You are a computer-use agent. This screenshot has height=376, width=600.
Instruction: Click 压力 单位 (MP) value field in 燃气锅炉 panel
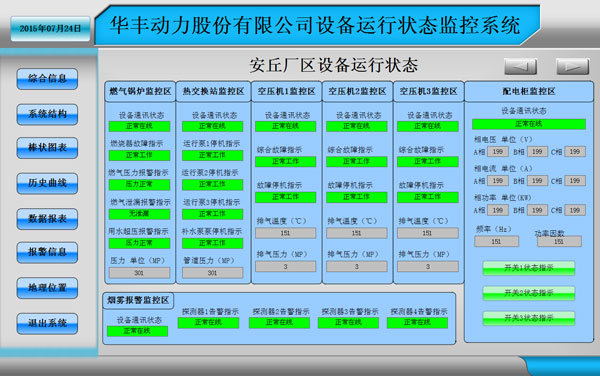click(139, 273)
